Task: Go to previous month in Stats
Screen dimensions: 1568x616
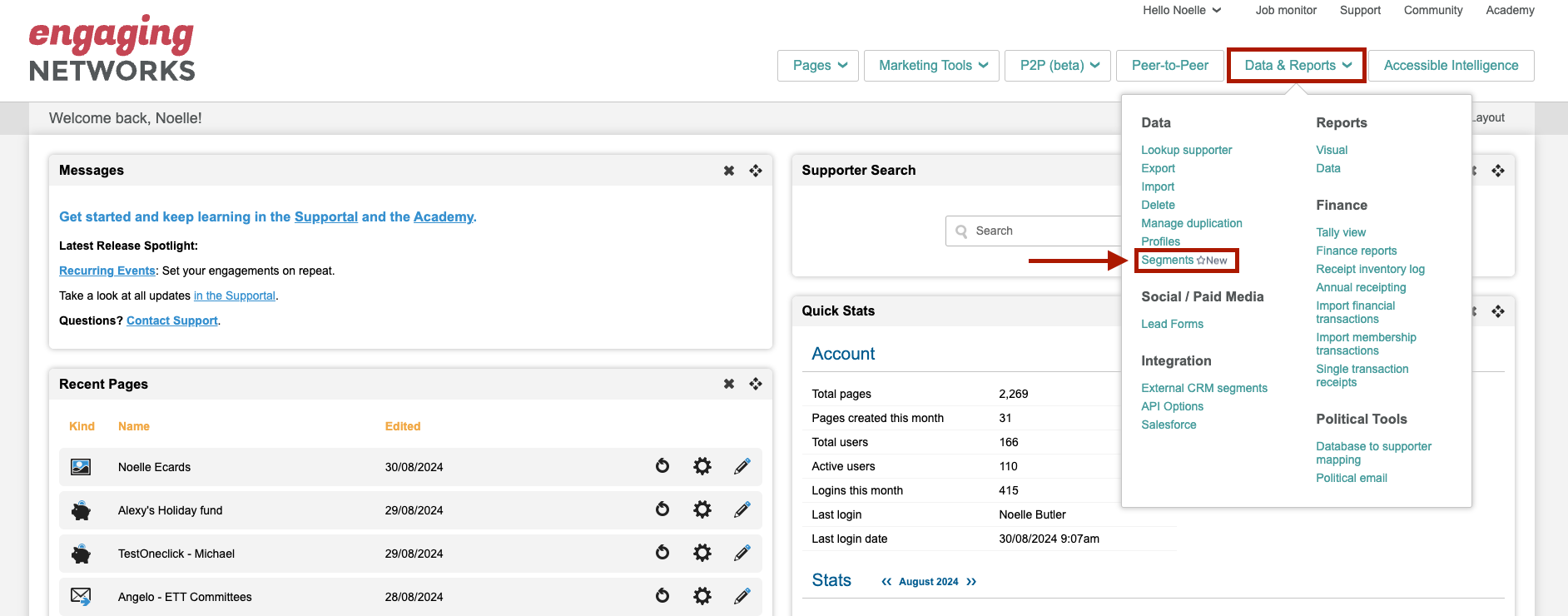Action: 886,582
